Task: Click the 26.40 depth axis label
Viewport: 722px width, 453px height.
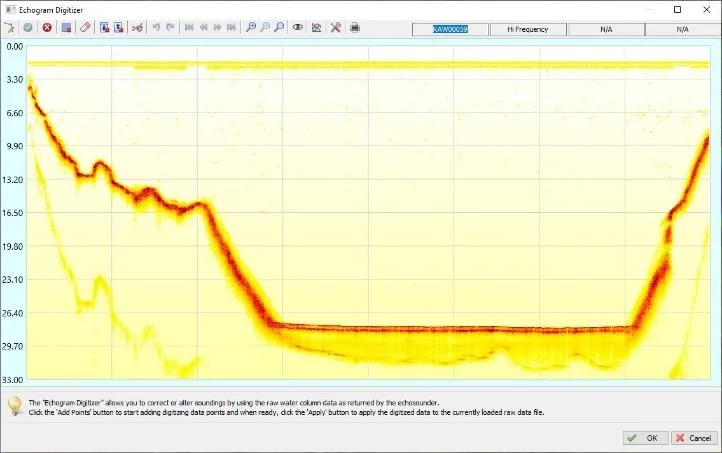Action: coord(12,313)
